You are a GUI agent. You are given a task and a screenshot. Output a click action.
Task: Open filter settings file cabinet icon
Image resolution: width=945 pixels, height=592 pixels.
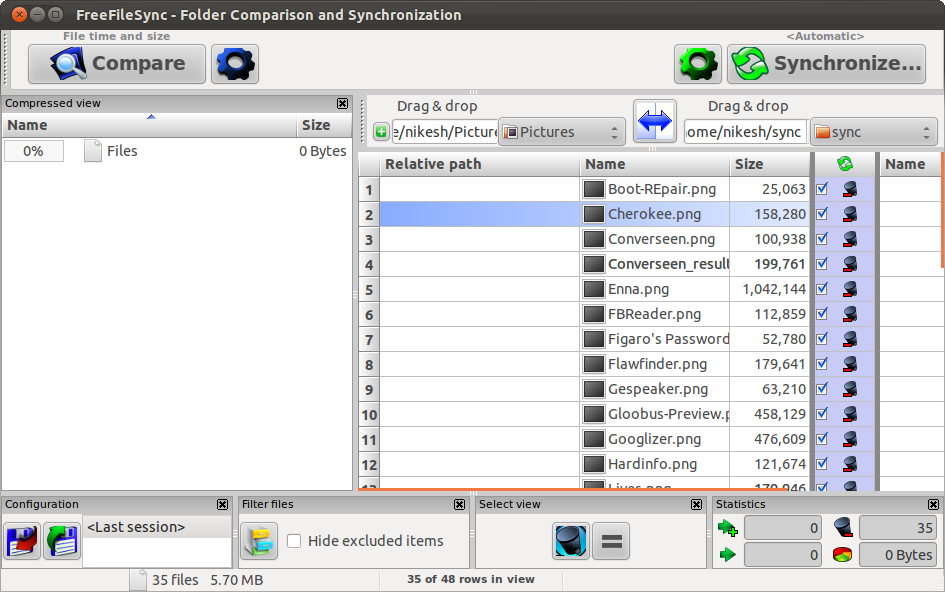coord(260,541)
